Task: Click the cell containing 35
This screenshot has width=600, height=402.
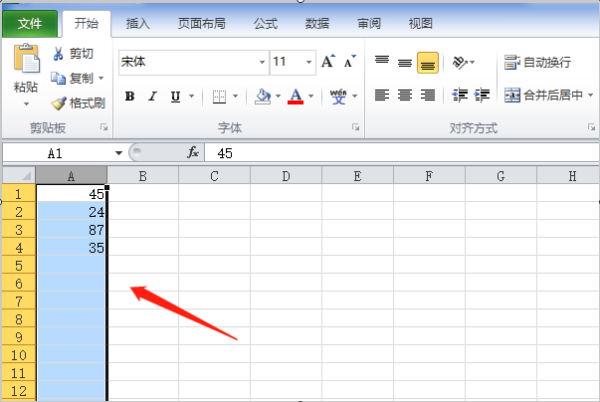Action: (71, 248)
